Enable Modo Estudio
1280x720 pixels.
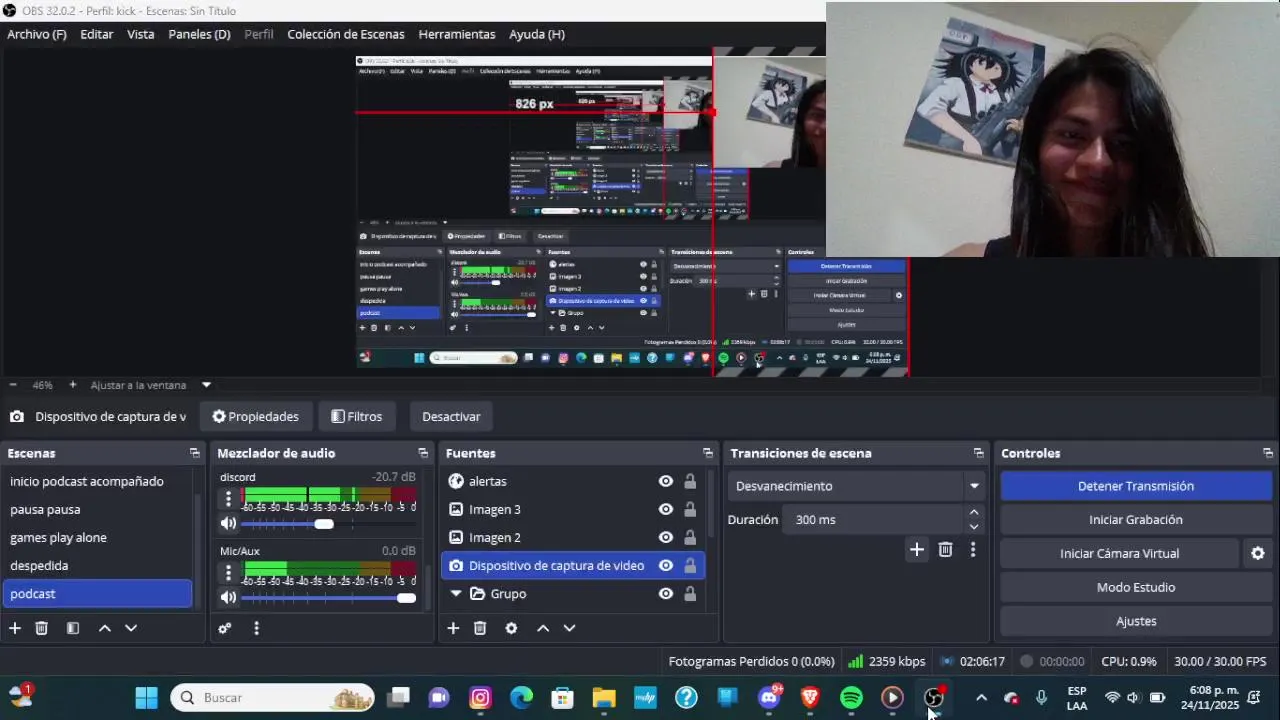pos(1136,587)
